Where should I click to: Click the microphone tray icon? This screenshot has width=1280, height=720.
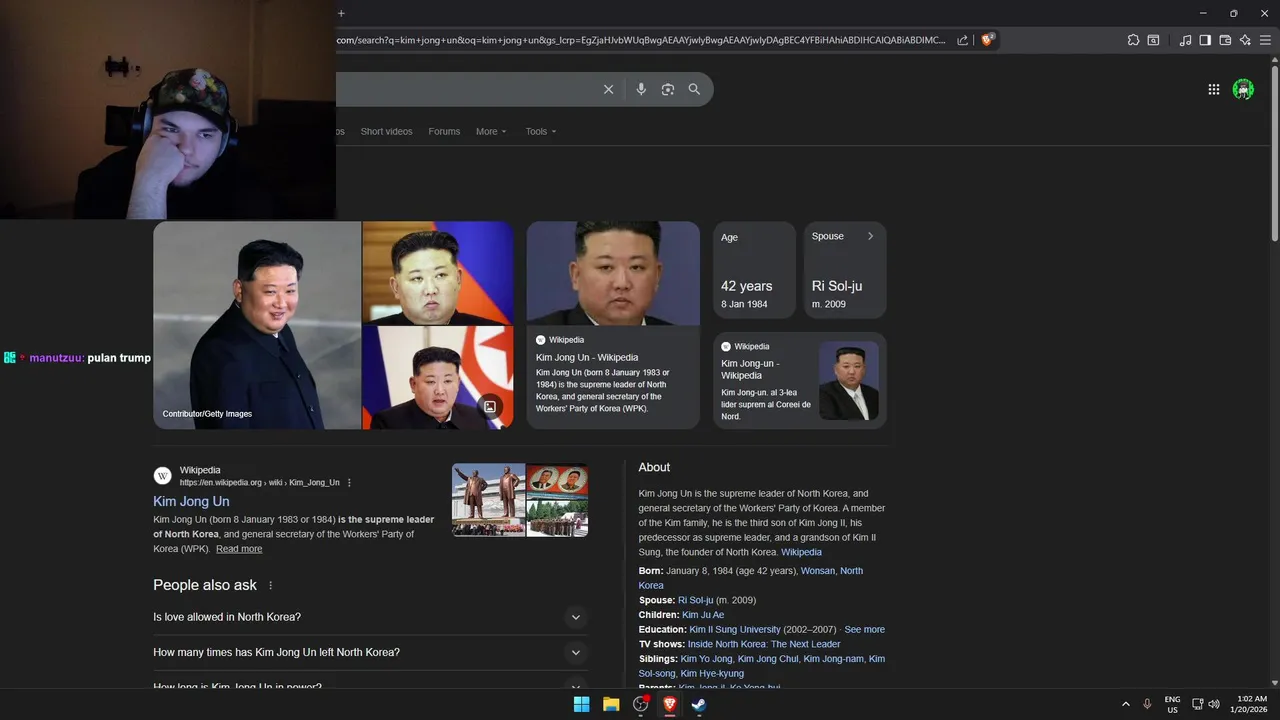[1148, 704]
